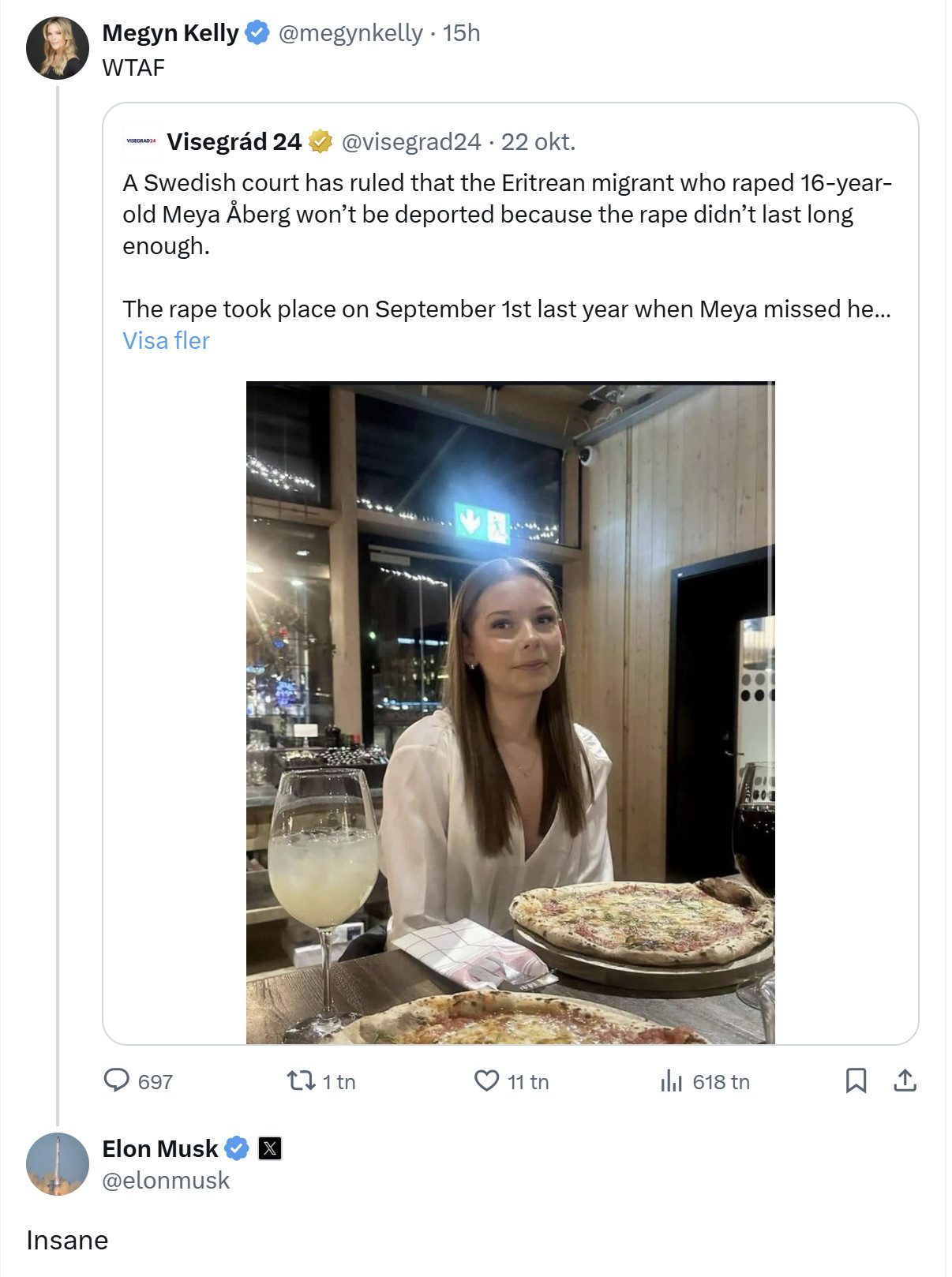Open Megyn Kelly's profile picture
The image size is (952, 1277).
click(58, 48)
